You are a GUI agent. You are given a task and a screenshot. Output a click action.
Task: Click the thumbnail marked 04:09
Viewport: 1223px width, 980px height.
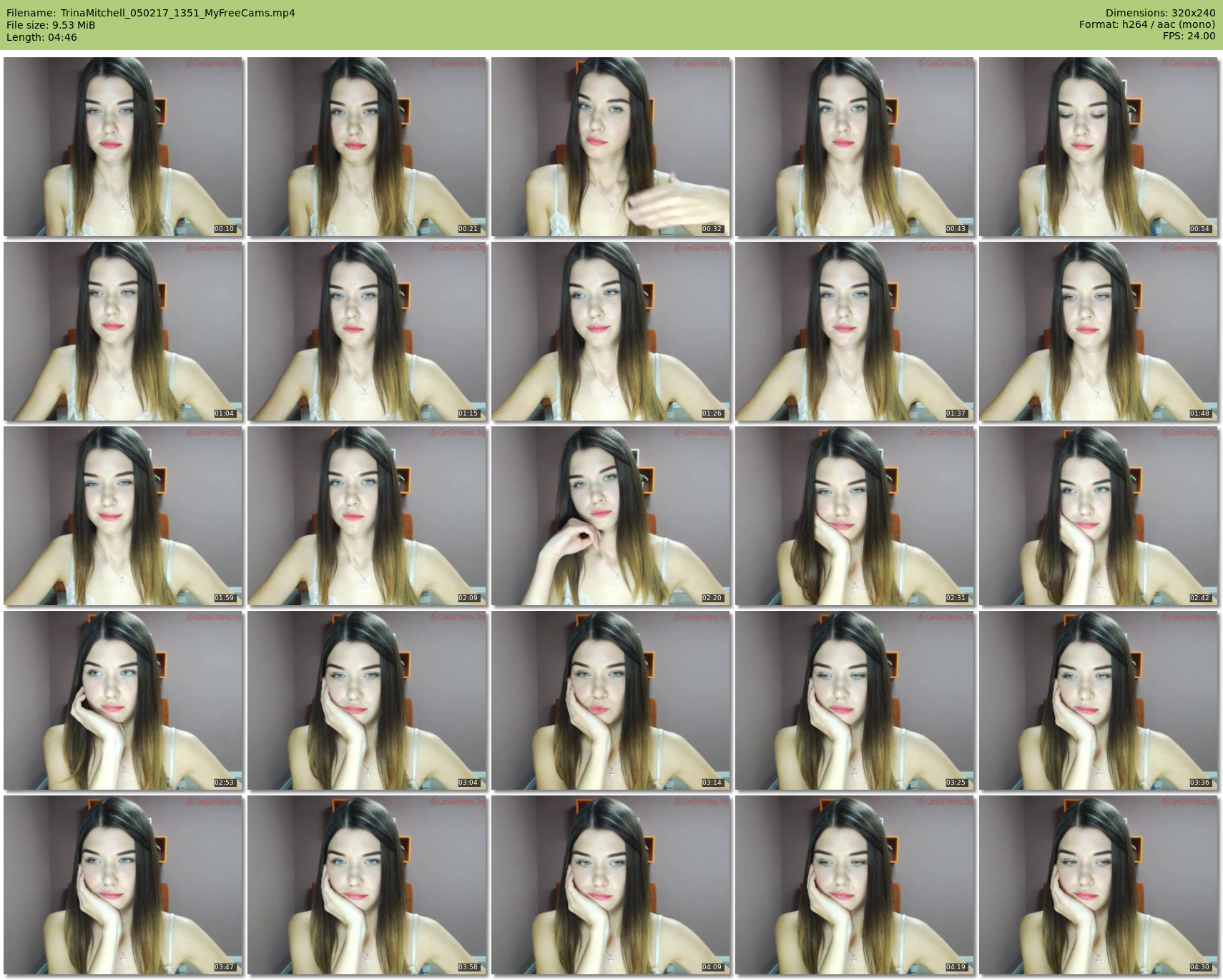tap(610, 885)
